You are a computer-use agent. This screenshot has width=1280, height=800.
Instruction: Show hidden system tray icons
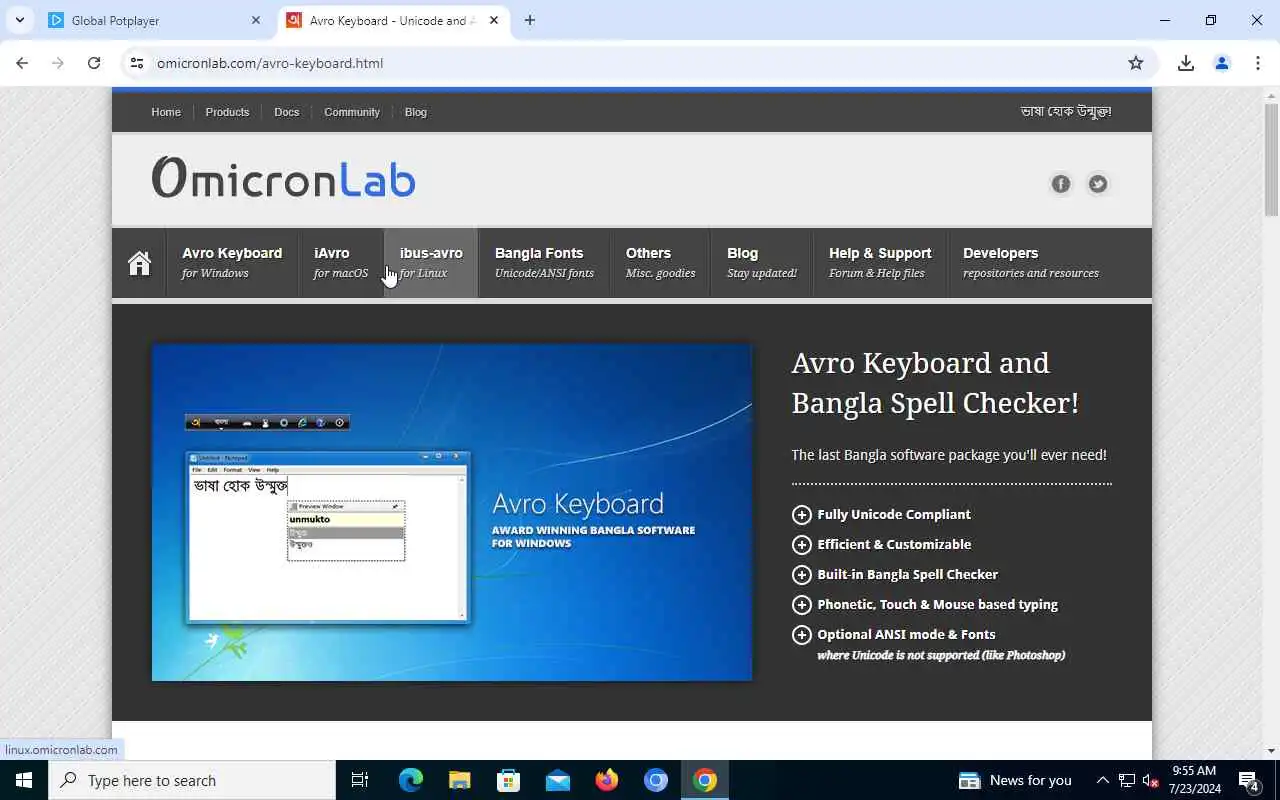tap(1102, 780)
